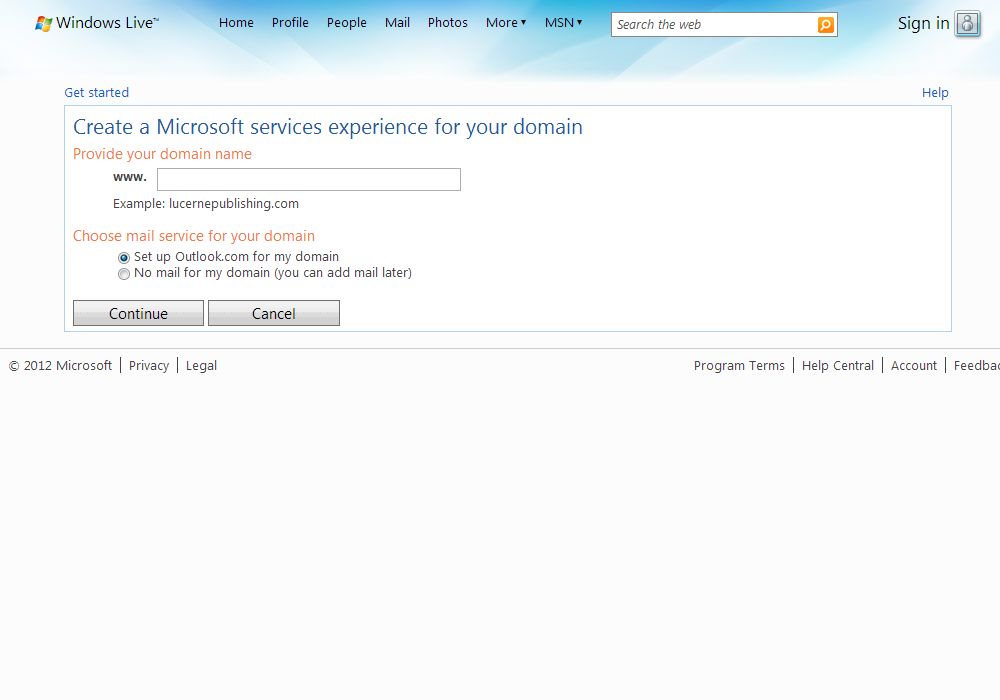This screenshot has height=700, width=1000.
Task: Expand the More dropdown menu
Action: pos(505,23)
